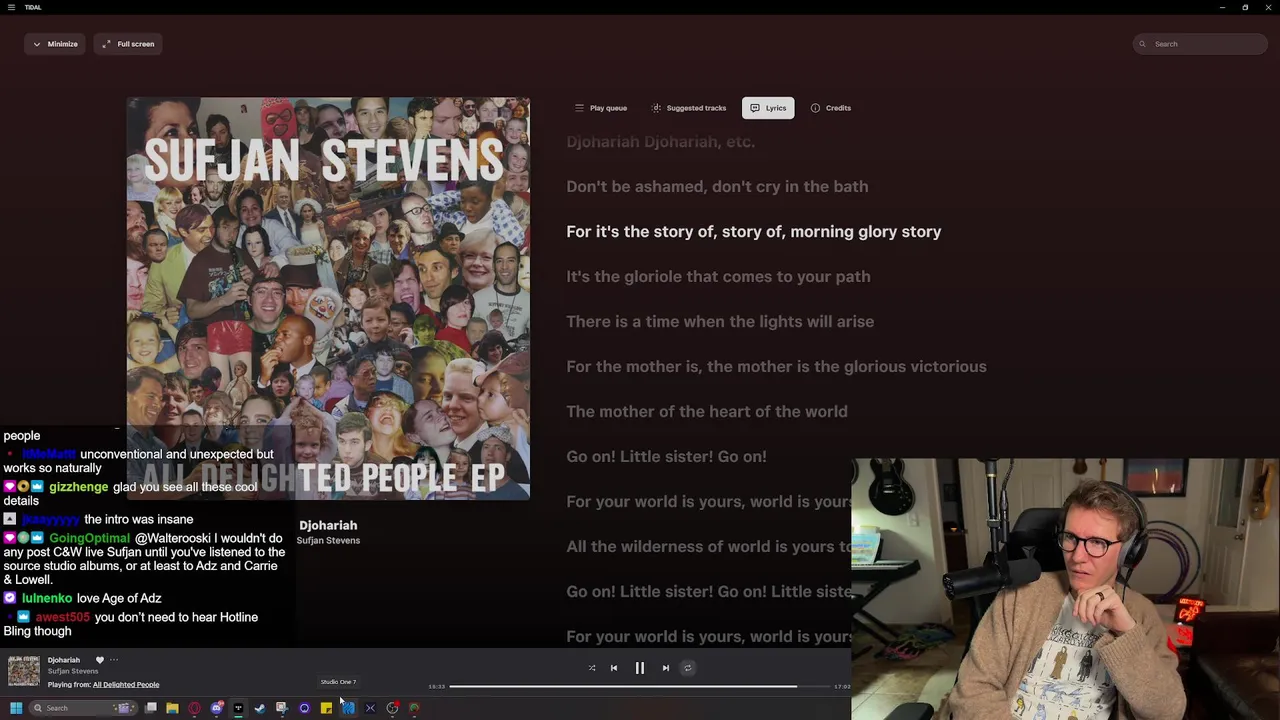Open more options for Djohariah in player bar
This screenshot has width=1280, height=720.
coord(114,660)
